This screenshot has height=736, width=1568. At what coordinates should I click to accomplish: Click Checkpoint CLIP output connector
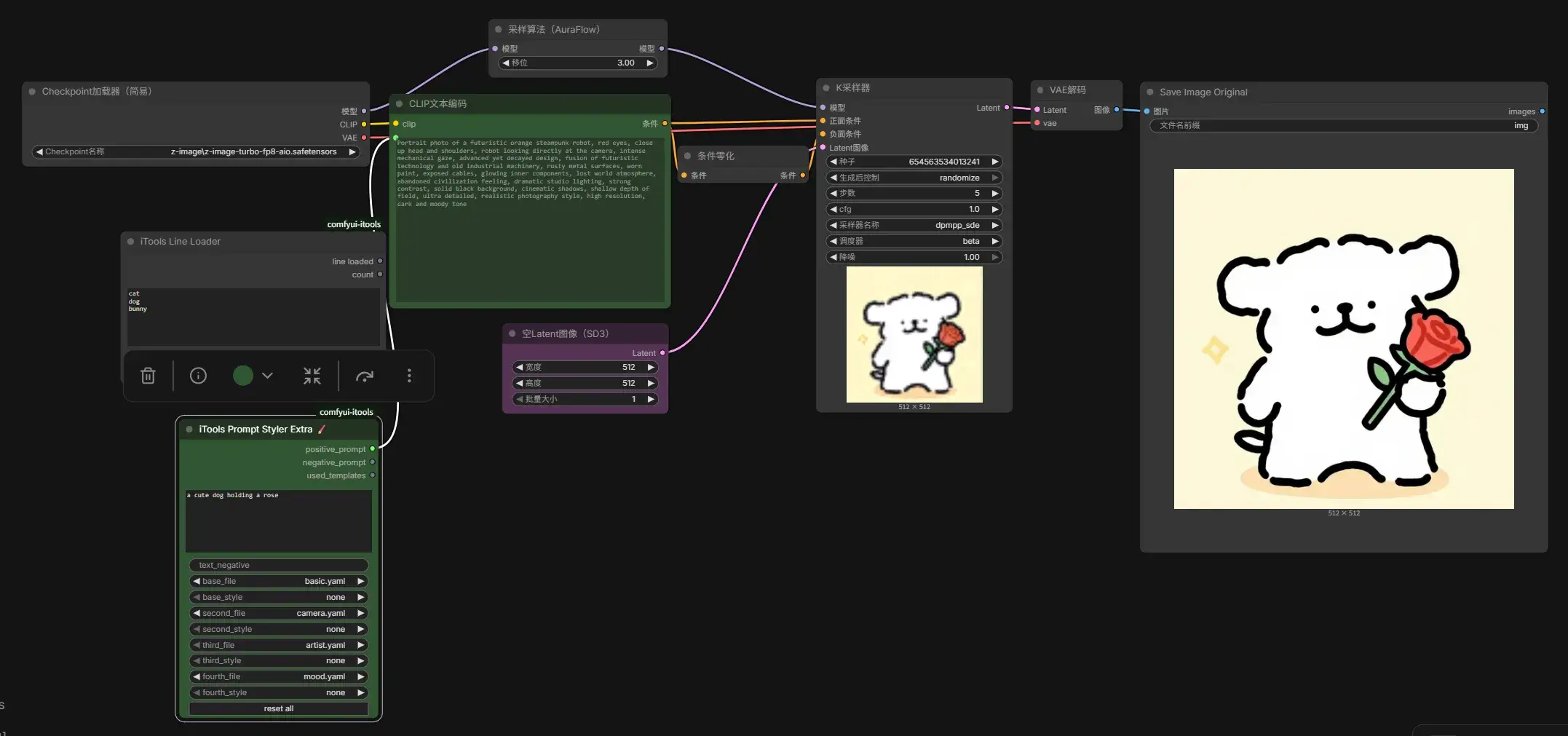tap(364, 124)
